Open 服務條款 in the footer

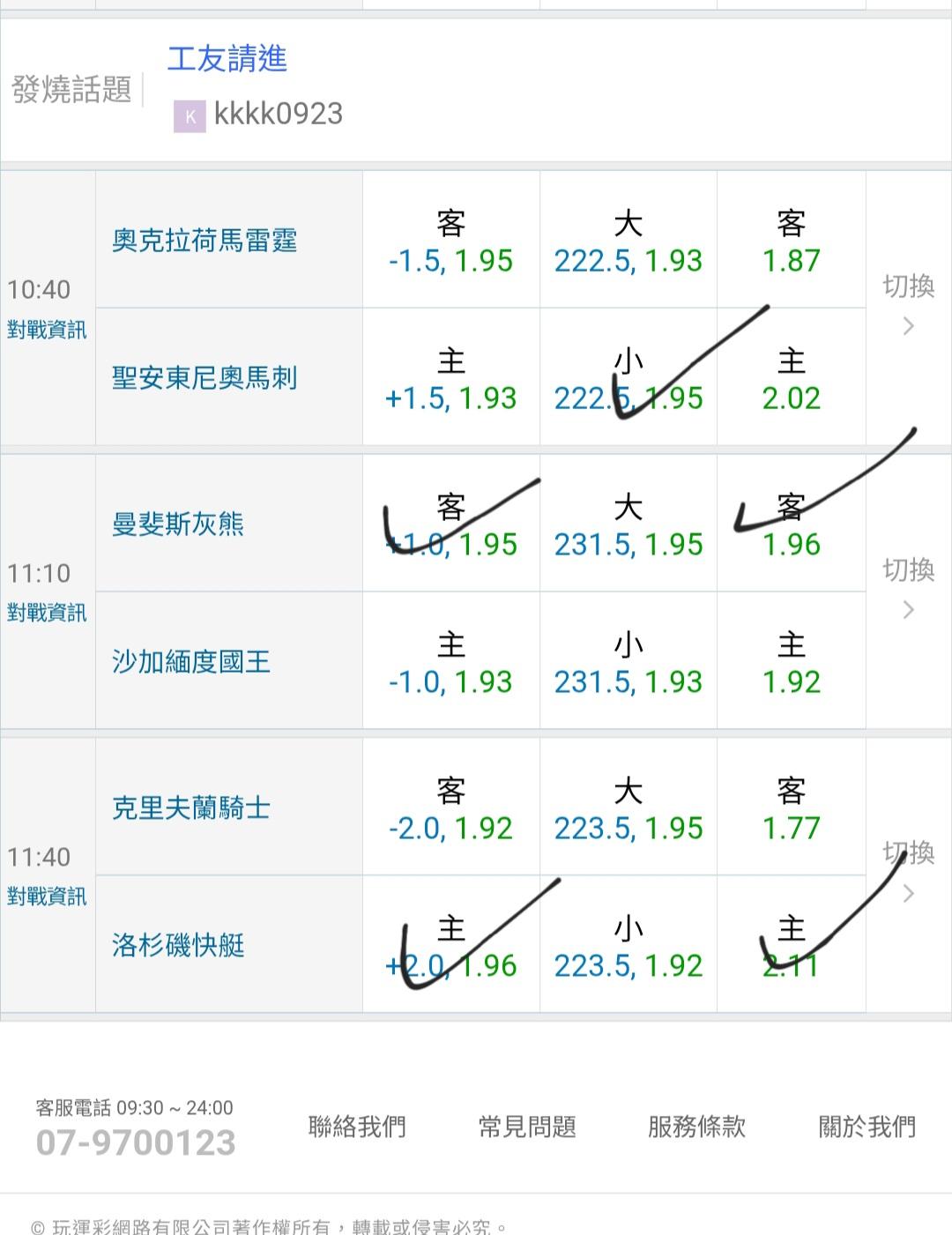point(696,1127)
